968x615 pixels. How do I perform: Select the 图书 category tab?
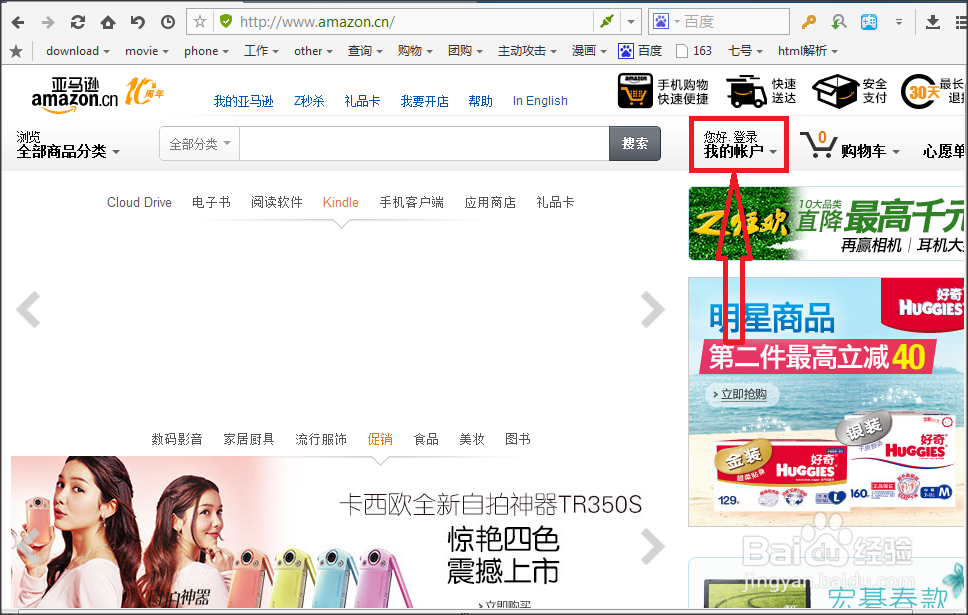(517, 440)
